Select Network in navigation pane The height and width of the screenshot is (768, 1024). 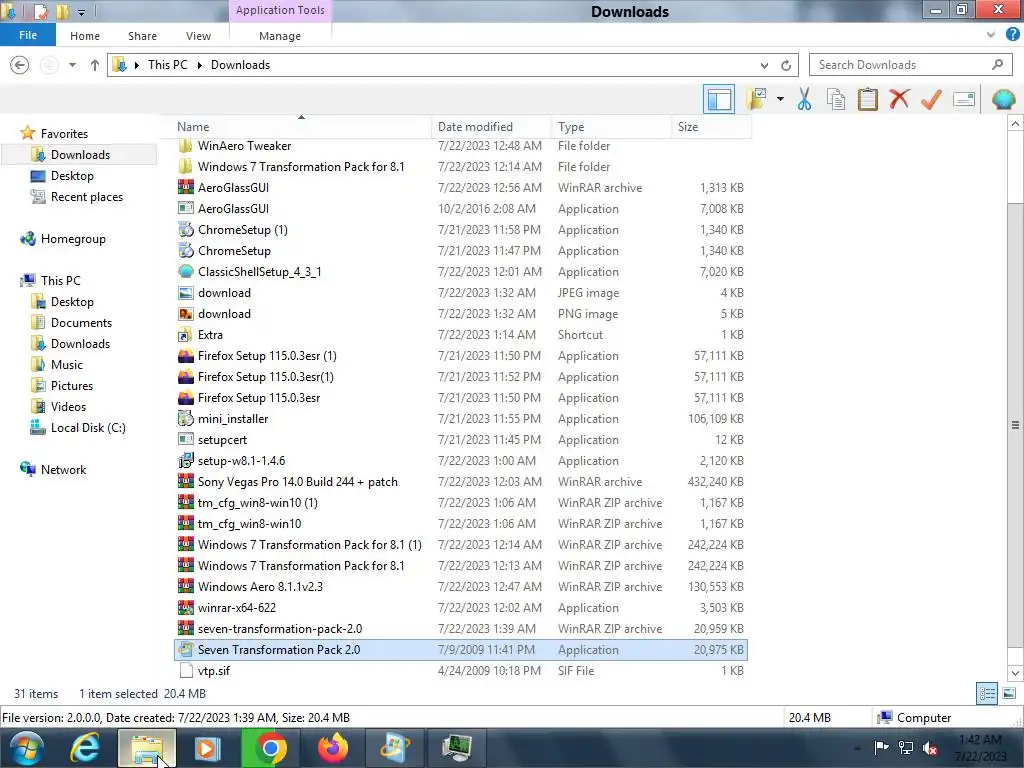(x=63, y=470)
